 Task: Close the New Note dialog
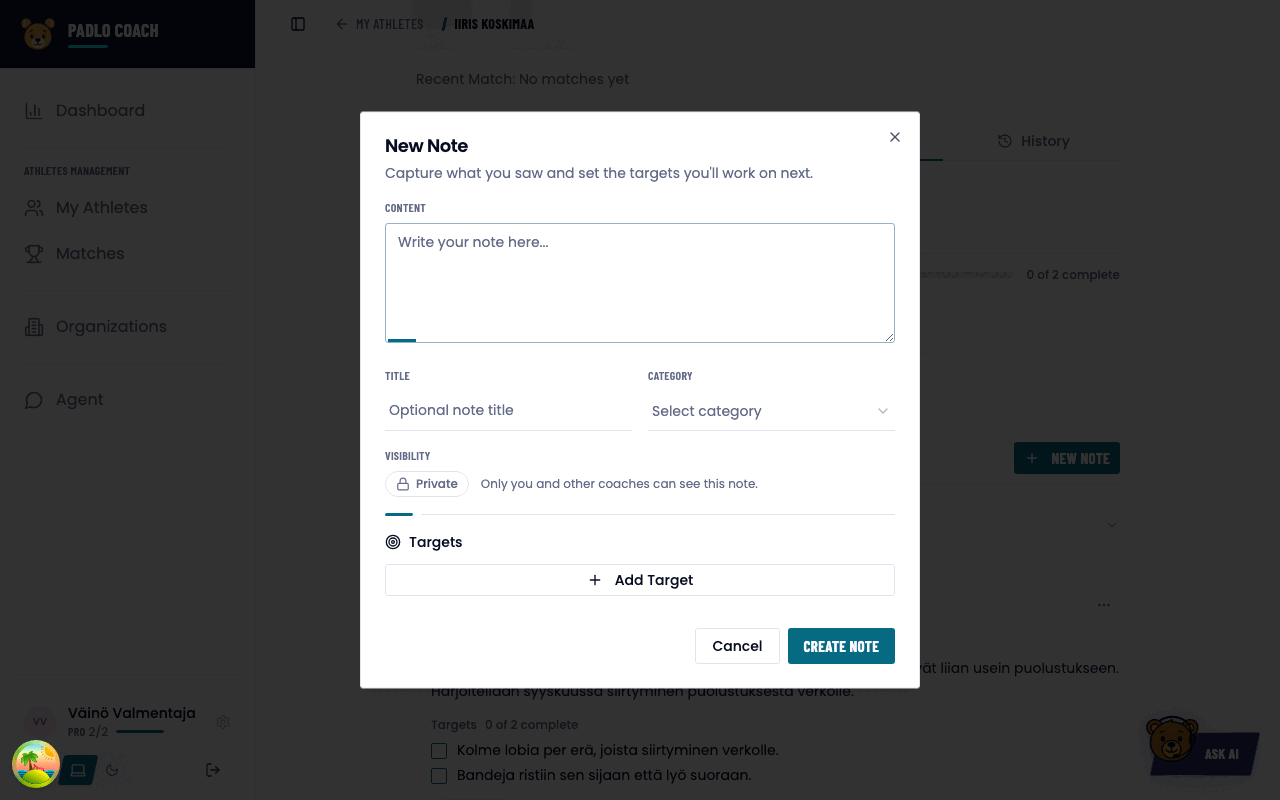click(x=895, y=137)
